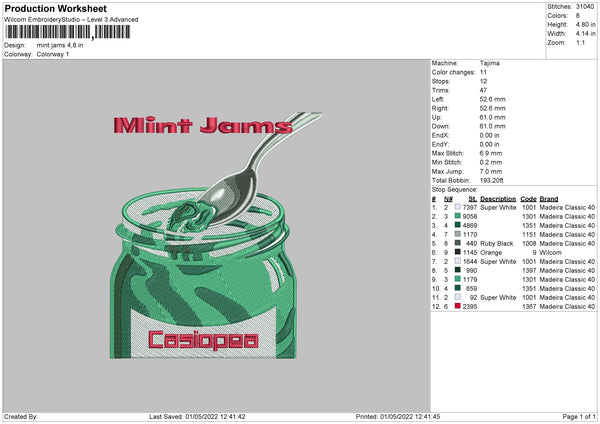Click the red 'Mint Jams' lettering in the design

click(203, 126)
